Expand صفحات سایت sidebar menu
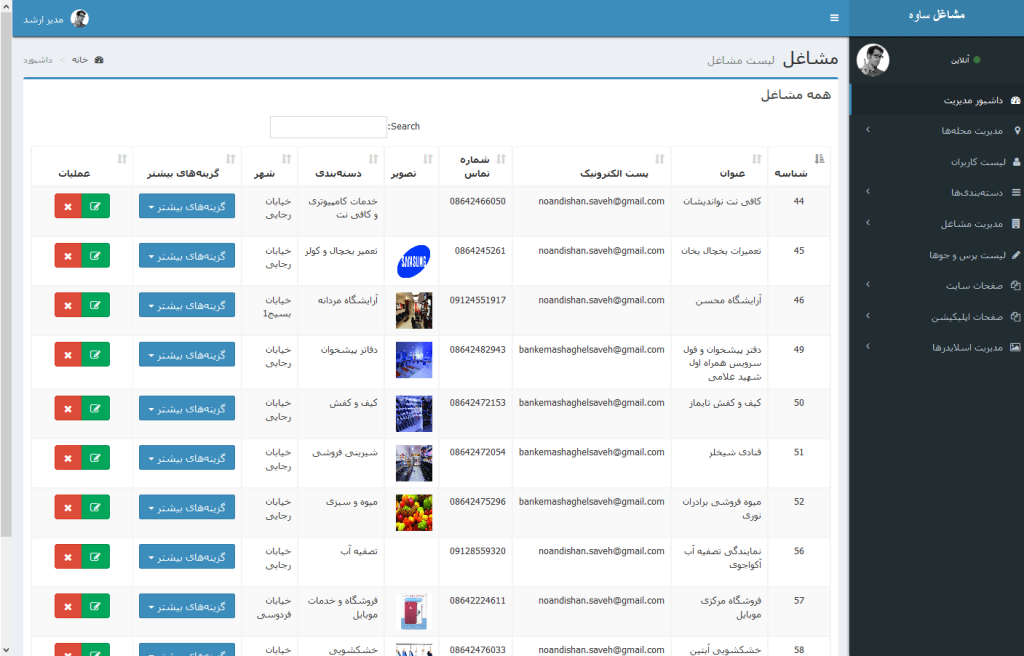This screenshot has height=656, width=1024. point(937,286)
